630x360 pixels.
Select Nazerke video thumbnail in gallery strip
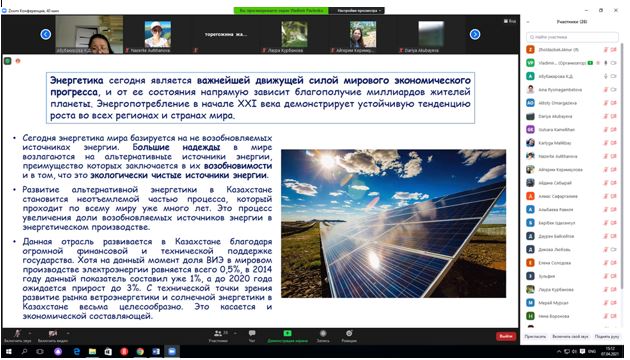pyautogui.click(x=158, y=35)
